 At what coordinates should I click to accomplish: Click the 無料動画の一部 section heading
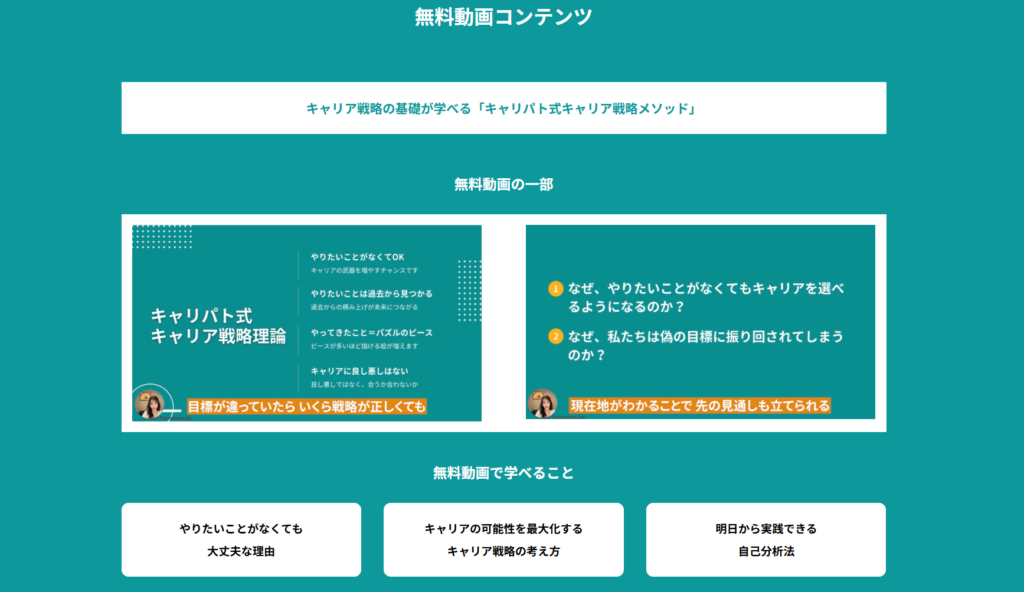tap(503, 184)
